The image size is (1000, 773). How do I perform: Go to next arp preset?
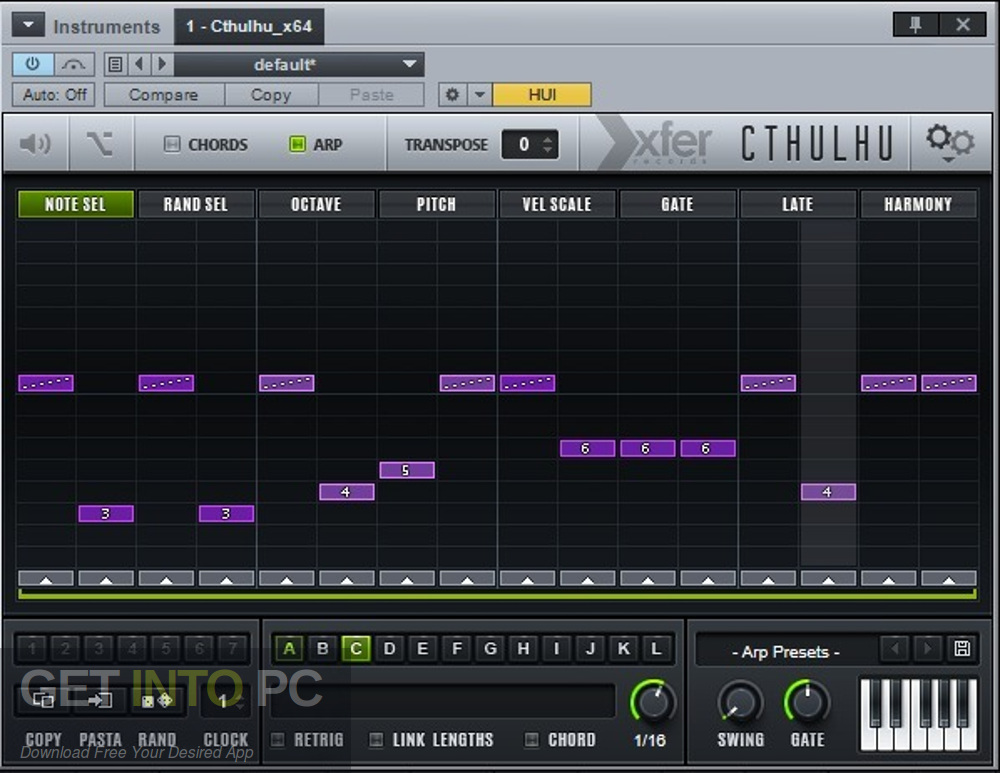coord(928,649)
